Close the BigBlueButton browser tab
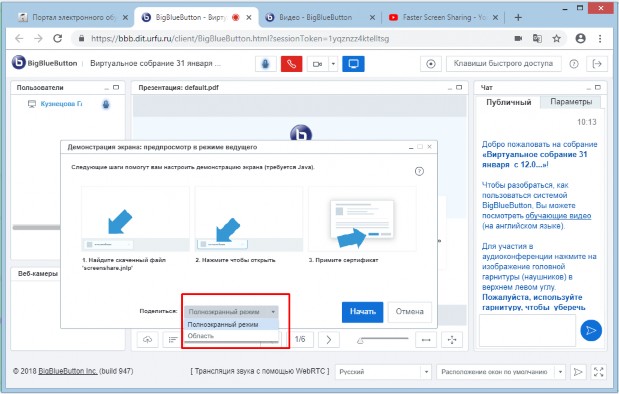The image size is (619, 394). tap(249, 17)
